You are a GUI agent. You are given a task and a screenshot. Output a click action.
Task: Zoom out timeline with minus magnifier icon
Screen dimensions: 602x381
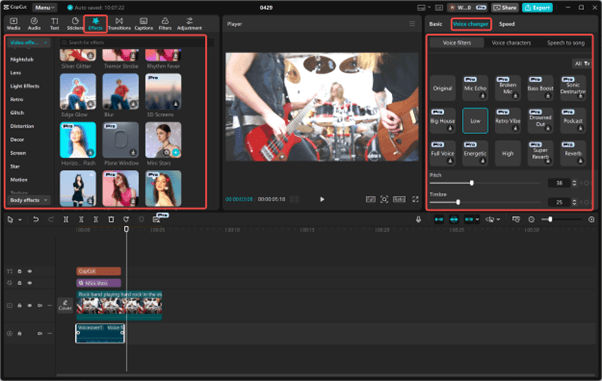tap(531, 219)
